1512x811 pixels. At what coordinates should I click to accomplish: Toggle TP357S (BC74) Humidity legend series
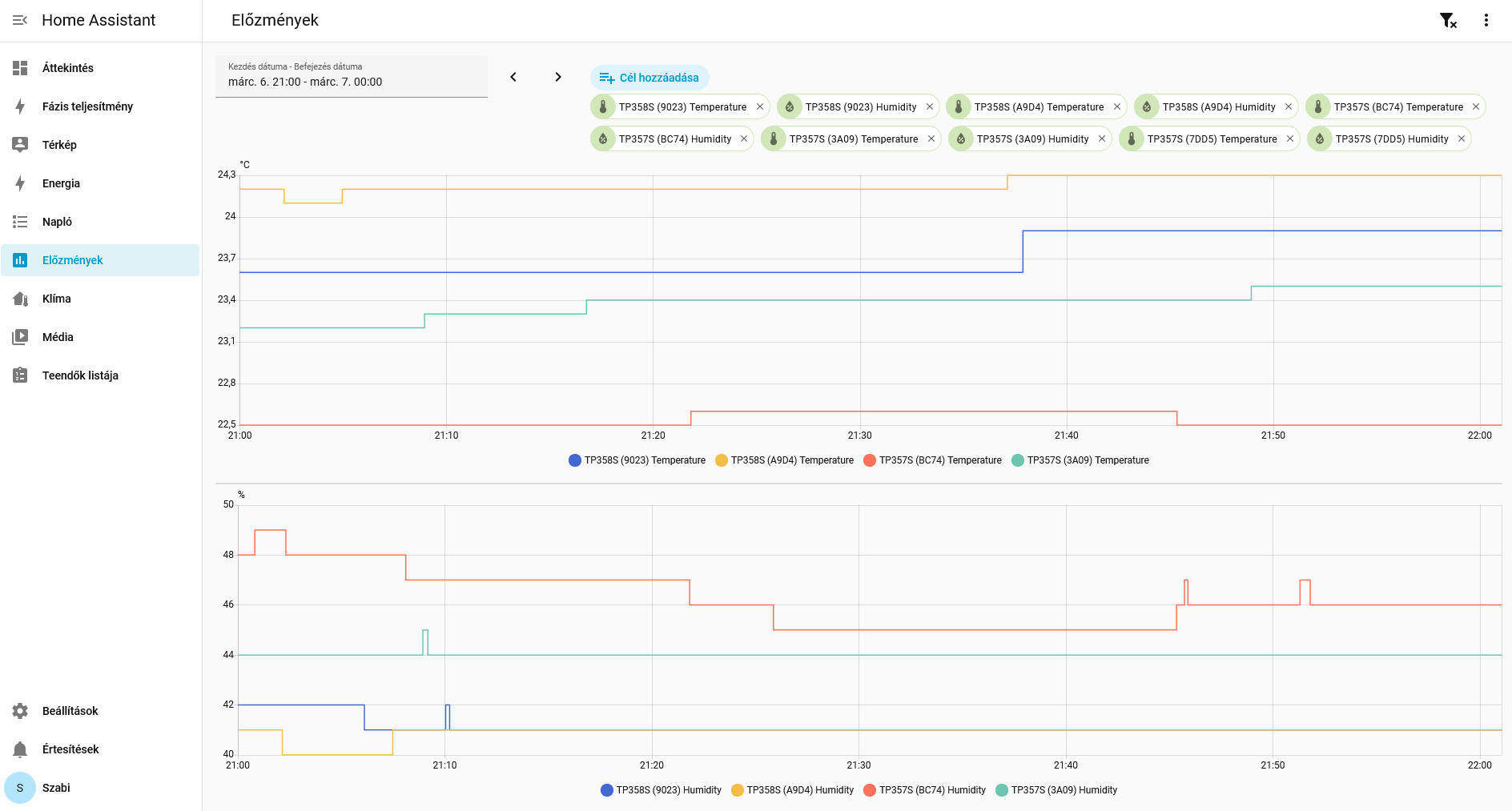pyautogui.click(x=925, y=790)
